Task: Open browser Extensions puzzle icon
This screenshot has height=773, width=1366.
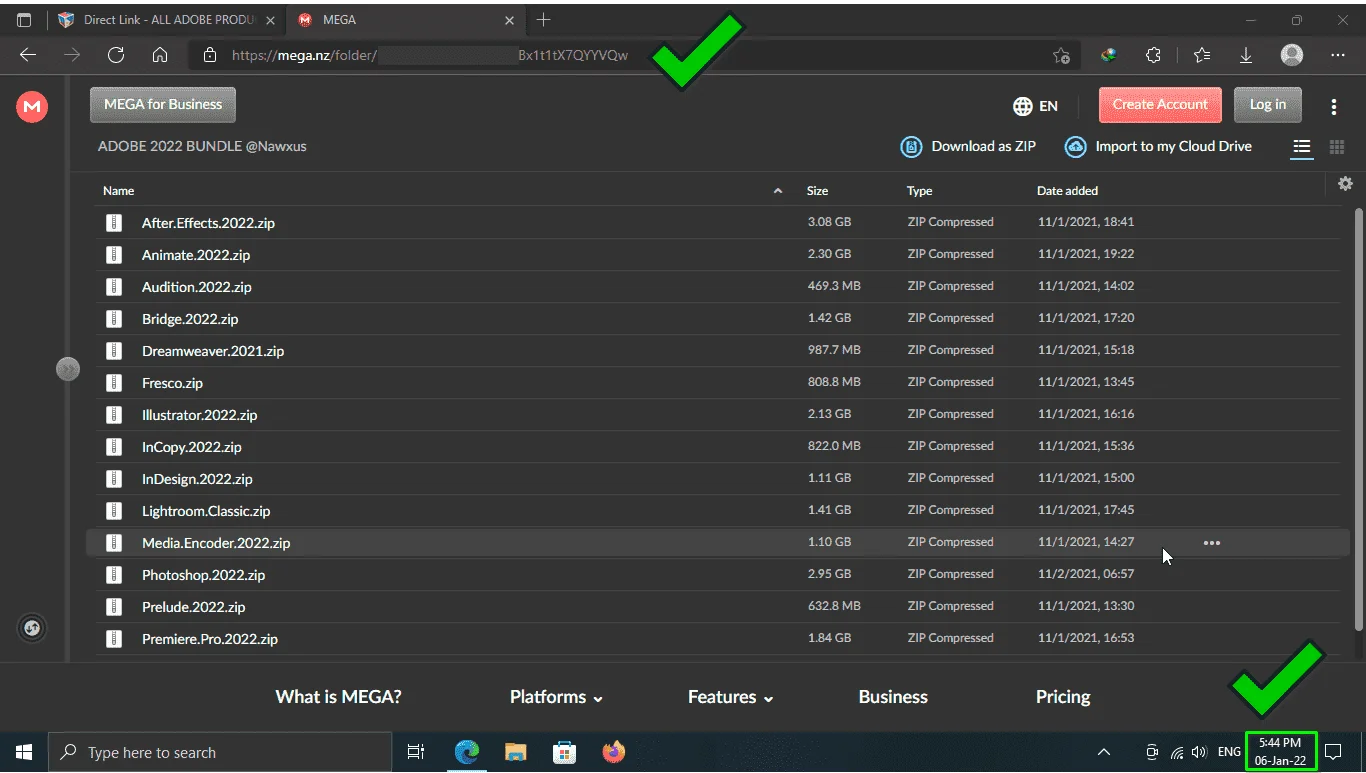Action: pyautogui.click(x=1153, y=56)
